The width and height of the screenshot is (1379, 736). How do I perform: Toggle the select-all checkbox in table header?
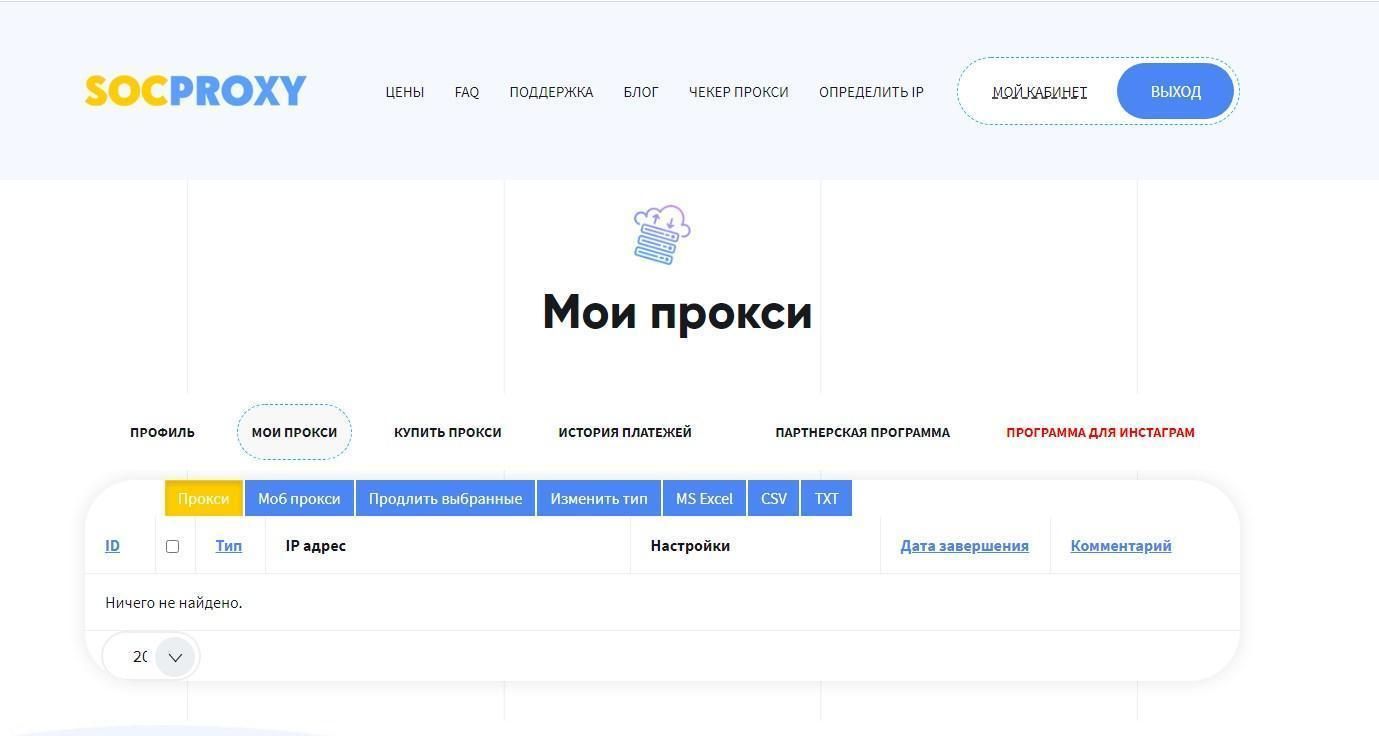tap(172, 546)
